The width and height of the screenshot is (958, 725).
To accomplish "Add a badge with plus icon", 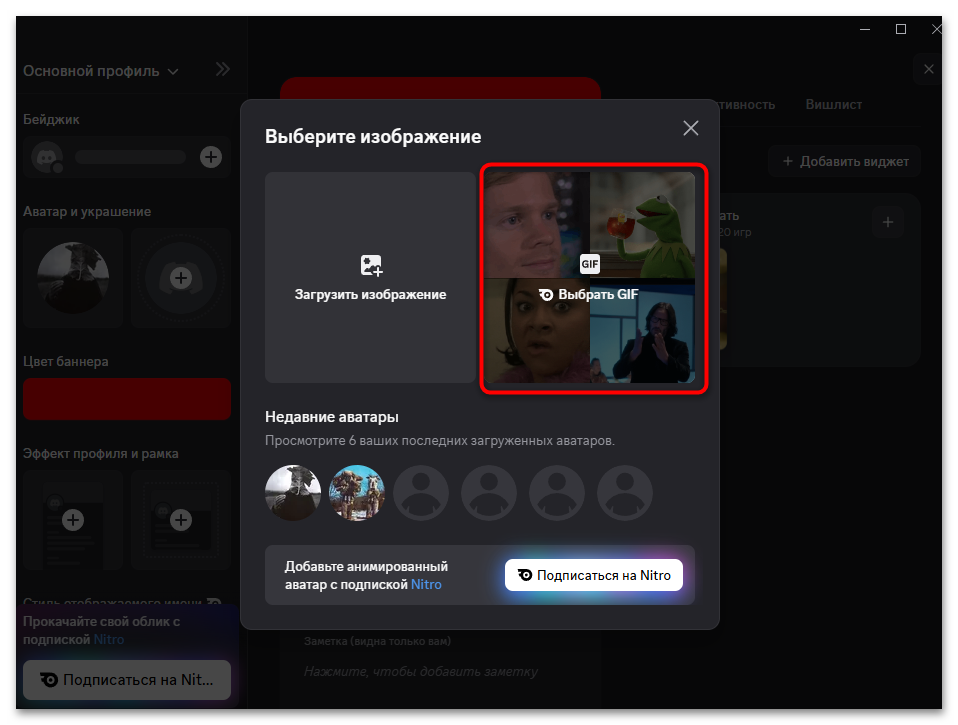I will pos(211,157).
